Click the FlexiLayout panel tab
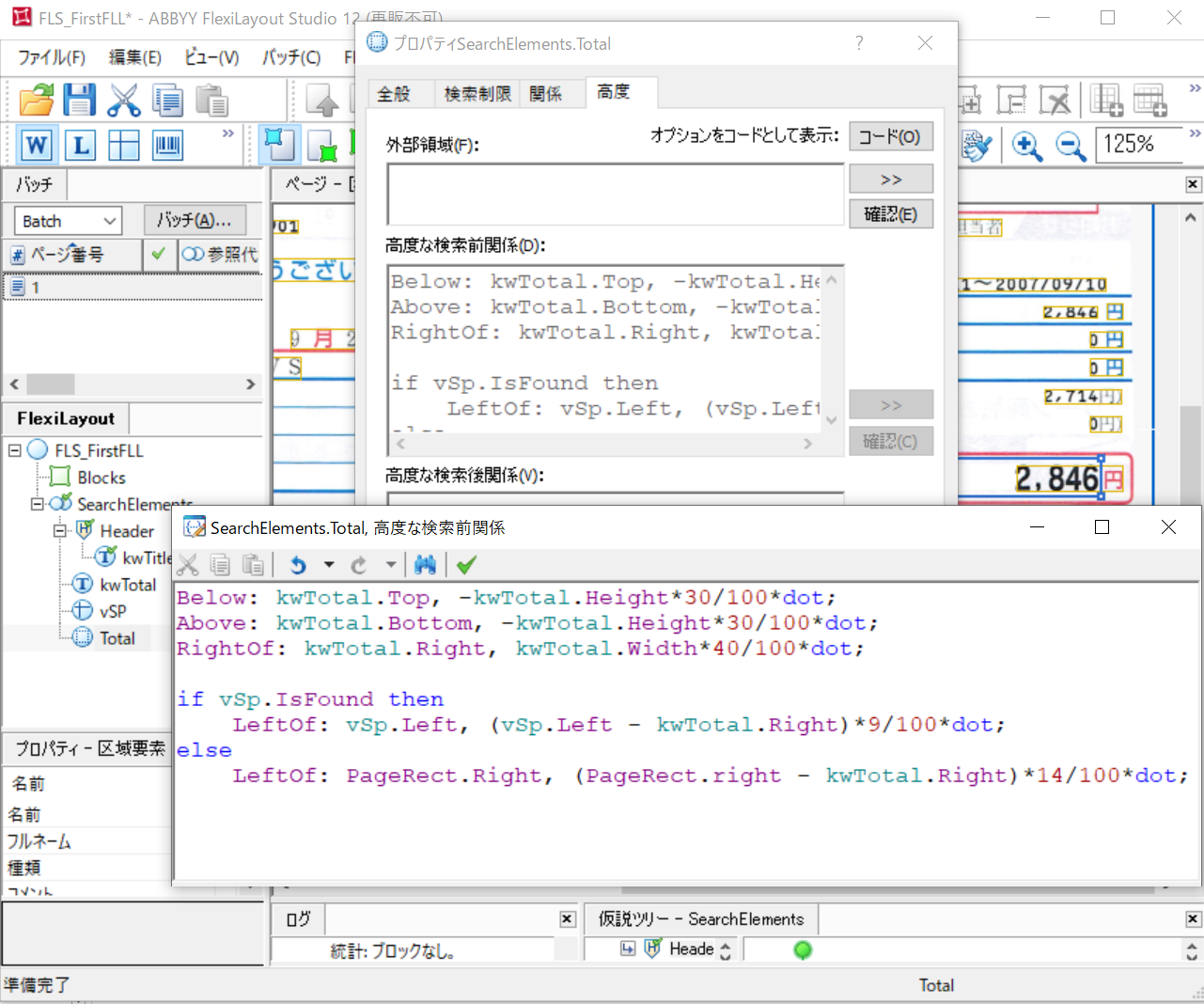The width and height of the screenshot is (1204, 1004). pos(66,418)
